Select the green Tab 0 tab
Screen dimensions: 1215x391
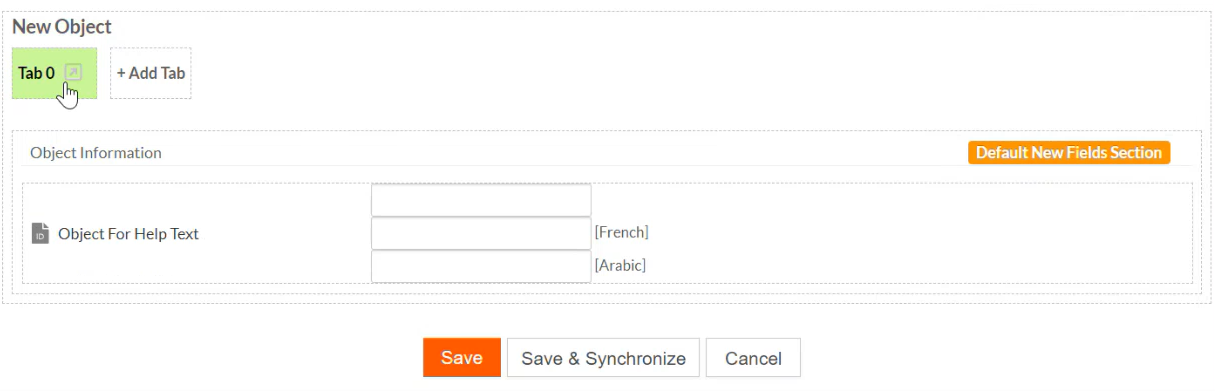click(54, 73)
